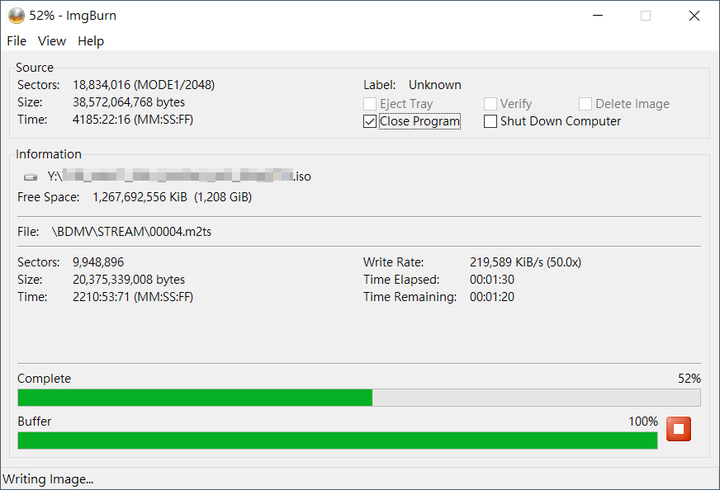
Task: Click source sectors 18,834,016 (MODE1/2048)
Action: [x=144, y=85]
